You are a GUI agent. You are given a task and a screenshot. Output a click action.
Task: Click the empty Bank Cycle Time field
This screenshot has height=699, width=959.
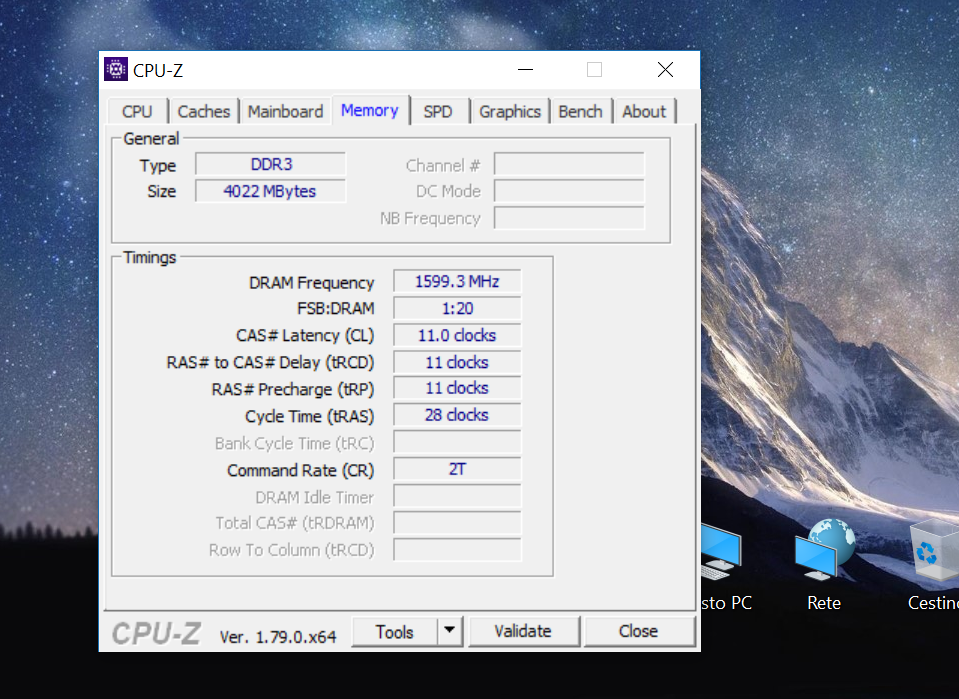pyautogui.click(x=457, y=442)
